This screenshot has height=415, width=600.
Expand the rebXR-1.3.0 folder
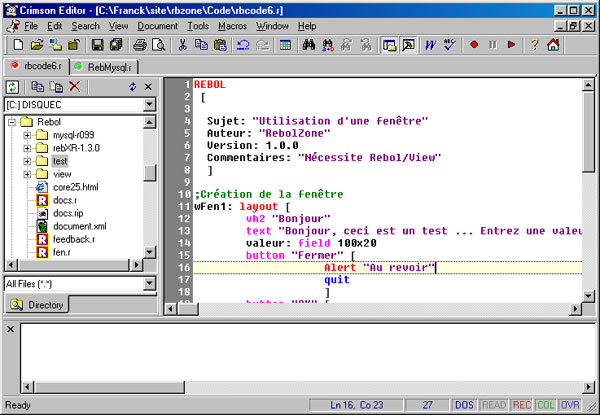27,148
